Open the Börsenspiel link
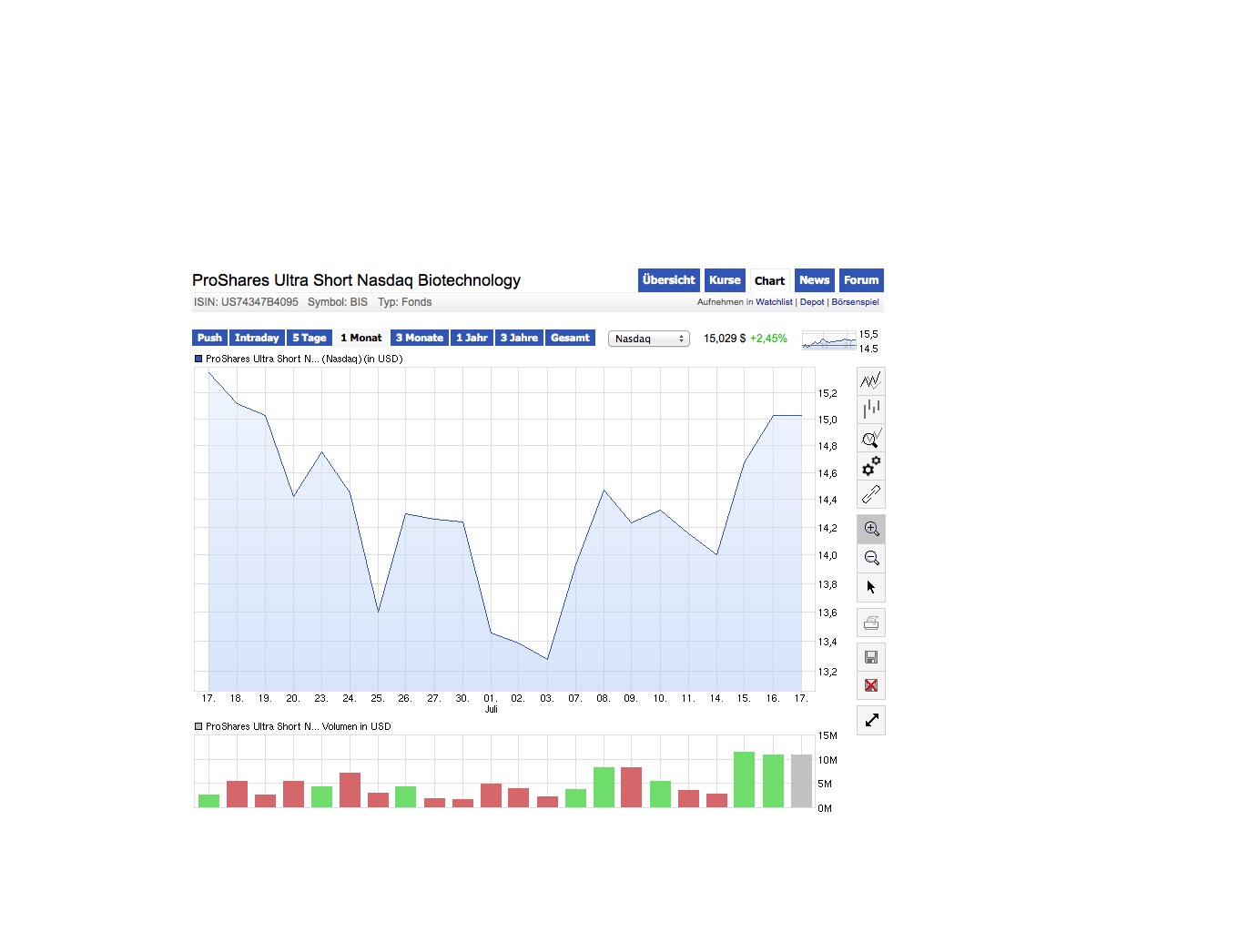 tap(856, 302)
